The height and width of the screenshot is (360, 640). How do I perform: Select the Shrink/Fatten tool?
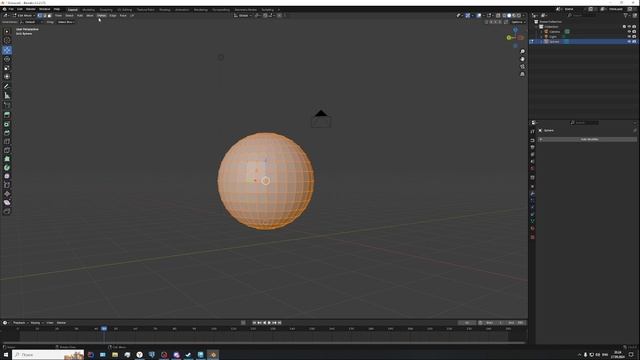click(7, 194)
